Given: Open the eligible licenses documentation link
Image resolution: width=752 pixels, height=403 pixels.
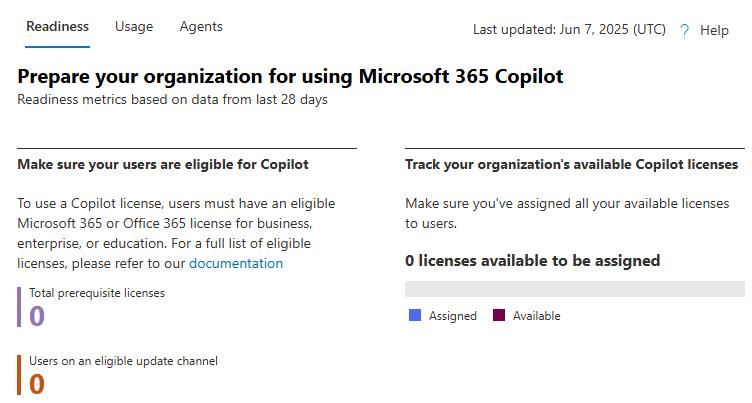Looking at the screenshot, I should 236,263.
